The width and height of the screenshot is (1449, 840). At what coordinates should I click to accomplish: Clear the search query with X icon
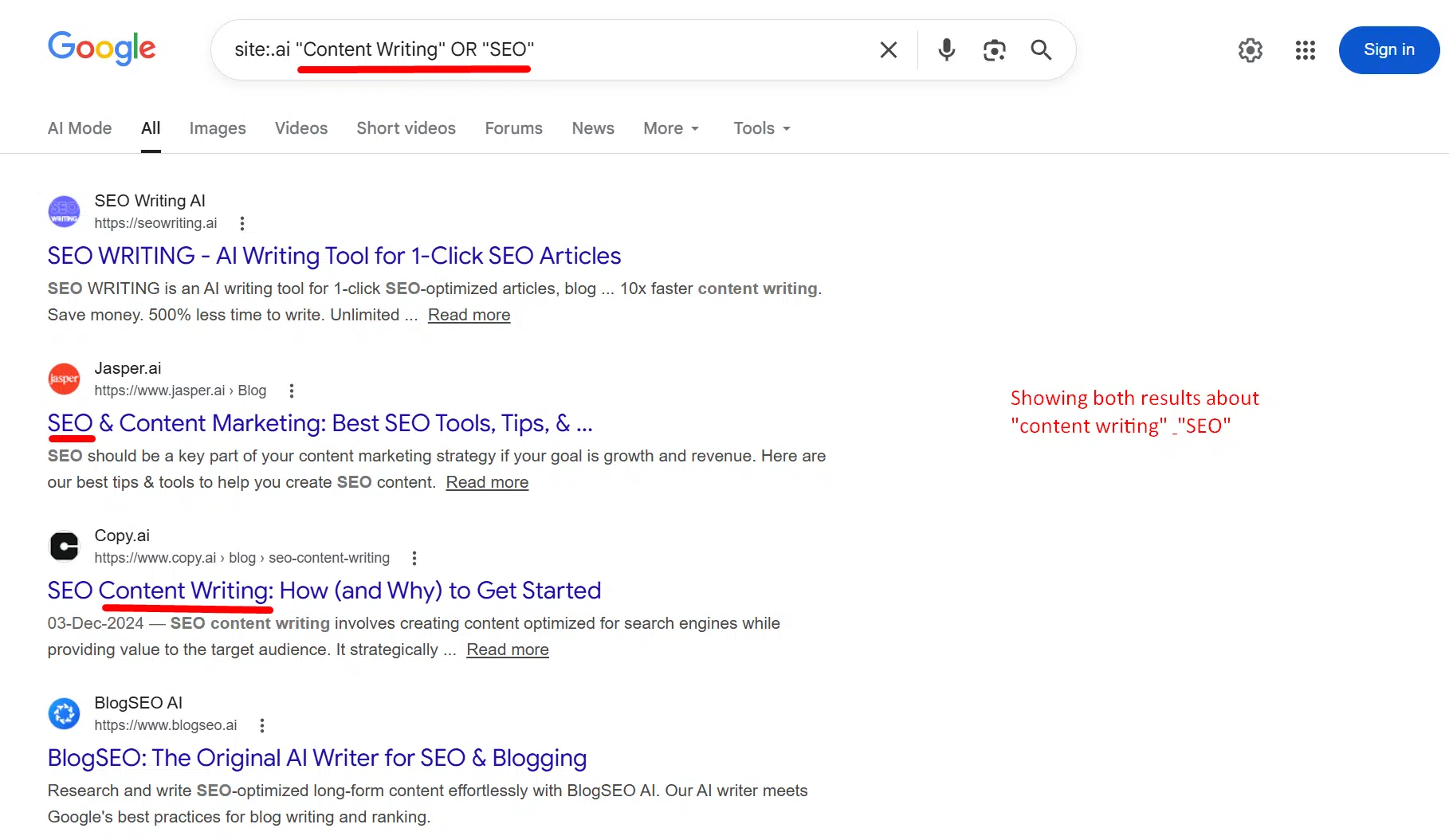point(888,50)
